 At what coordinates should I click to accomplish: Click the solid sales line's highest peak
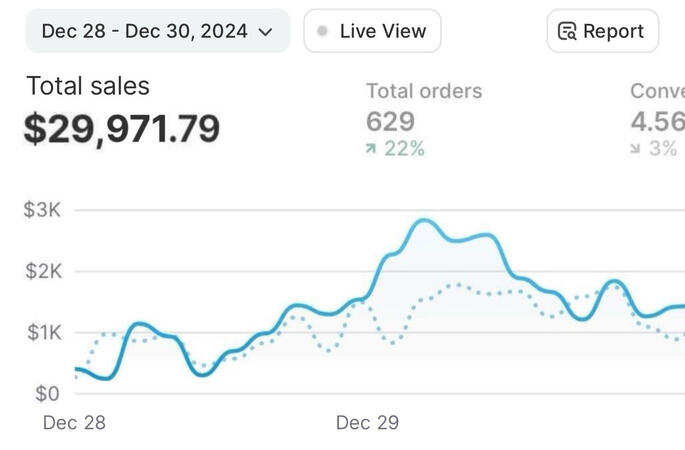(x=424, y=220)
